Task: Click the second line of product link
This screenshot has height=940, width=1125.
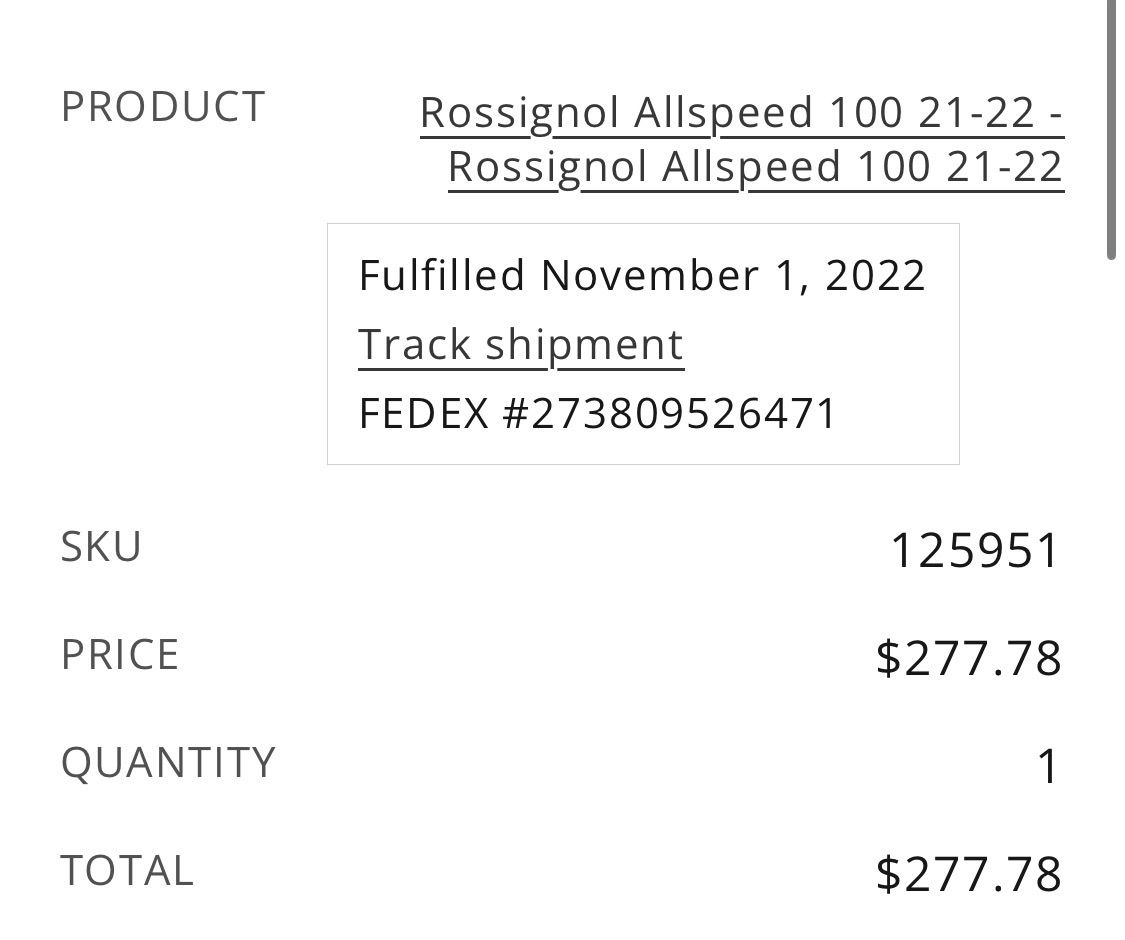Action: coord(755,167)
